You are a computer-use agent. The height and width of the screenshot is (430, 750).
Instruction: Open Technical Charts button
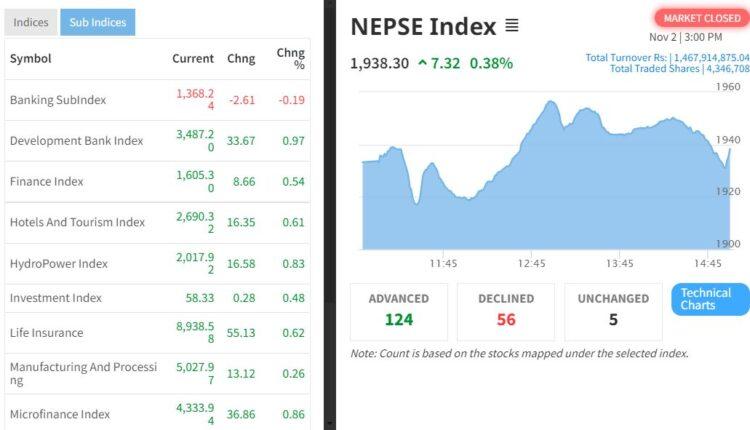(705, 299)
